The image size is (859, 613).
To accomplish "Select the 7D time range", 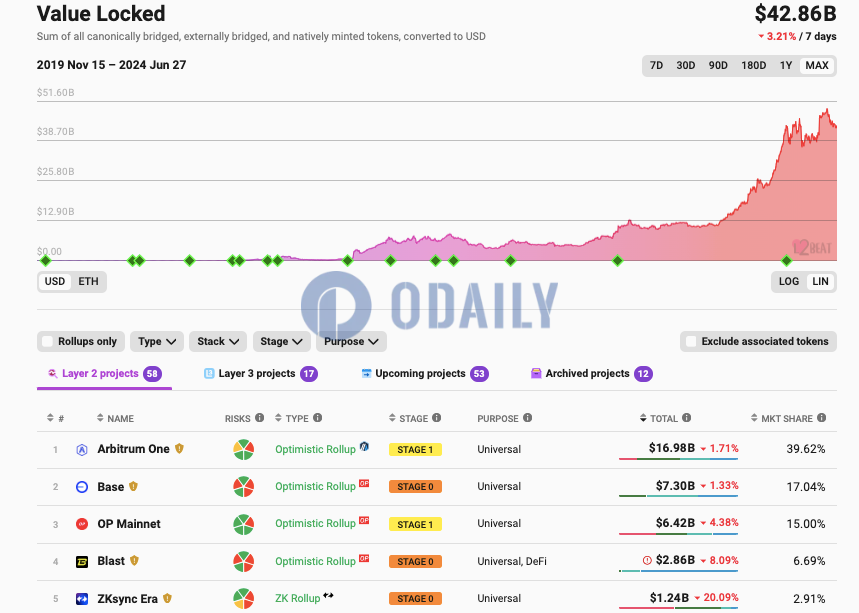I will (656, 66).
